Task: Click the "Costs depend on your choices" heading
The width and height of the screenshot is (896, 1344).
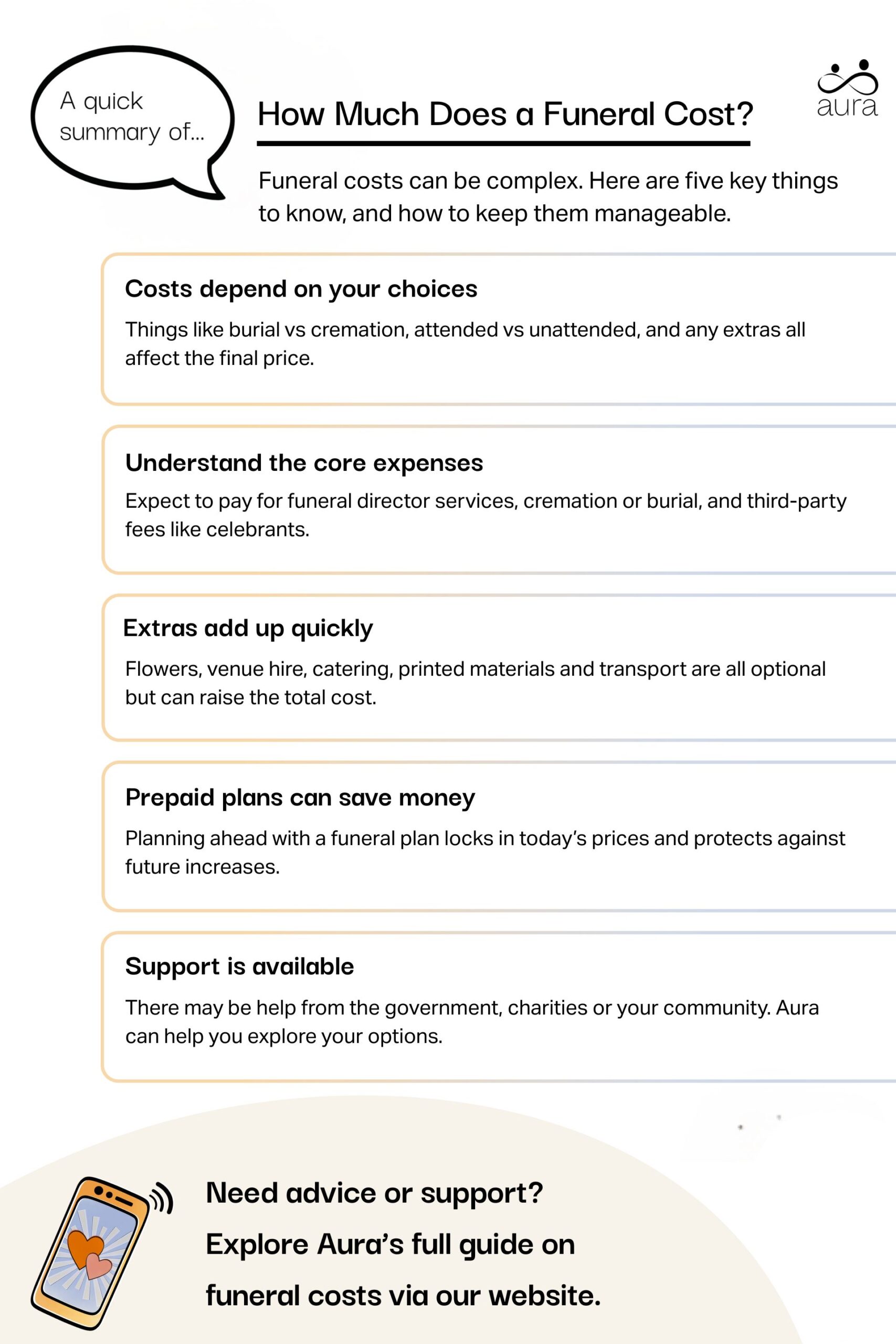Action: tap(301, 289)
